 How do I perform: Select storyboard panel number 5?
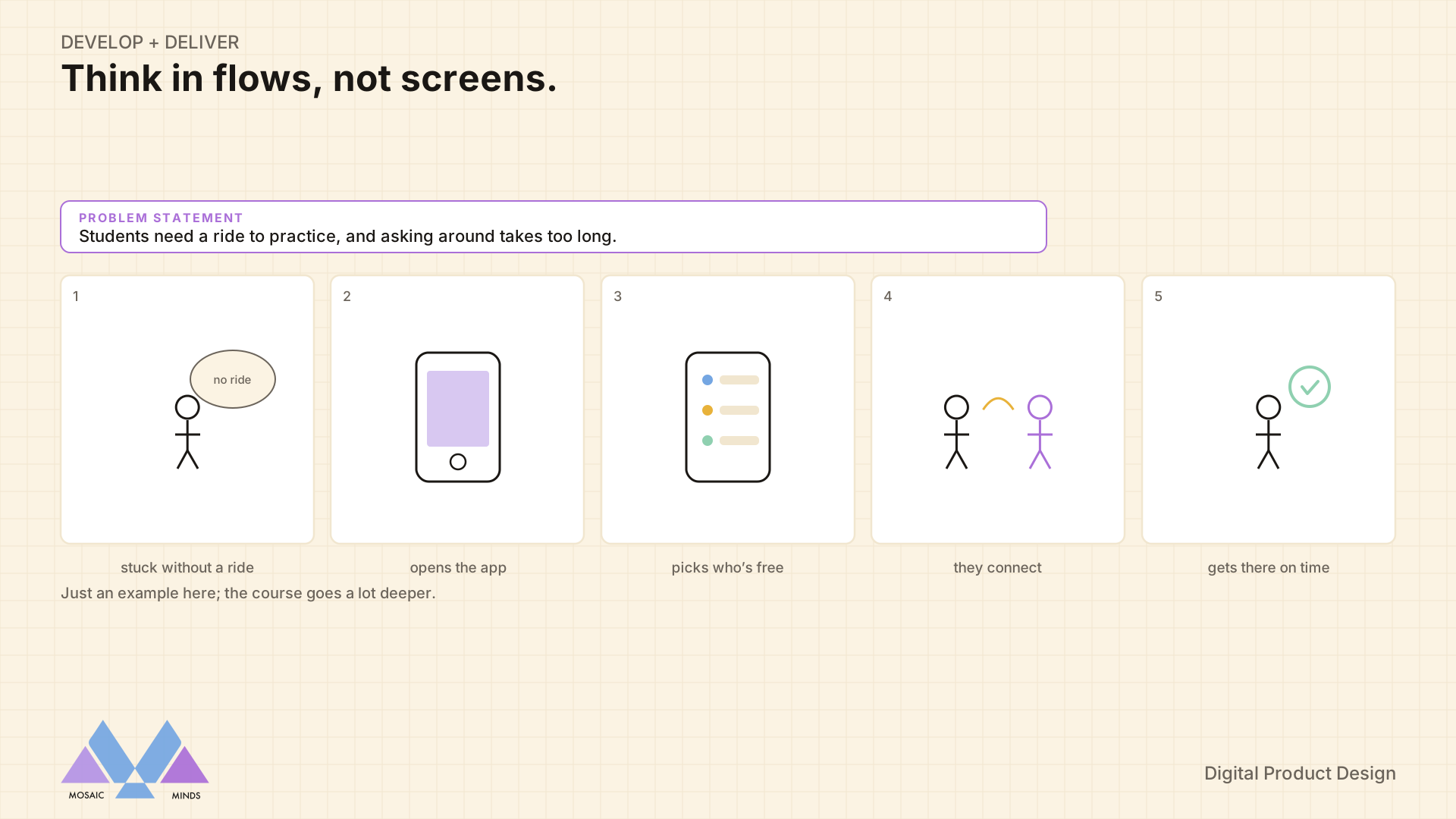coord(1269,409)
